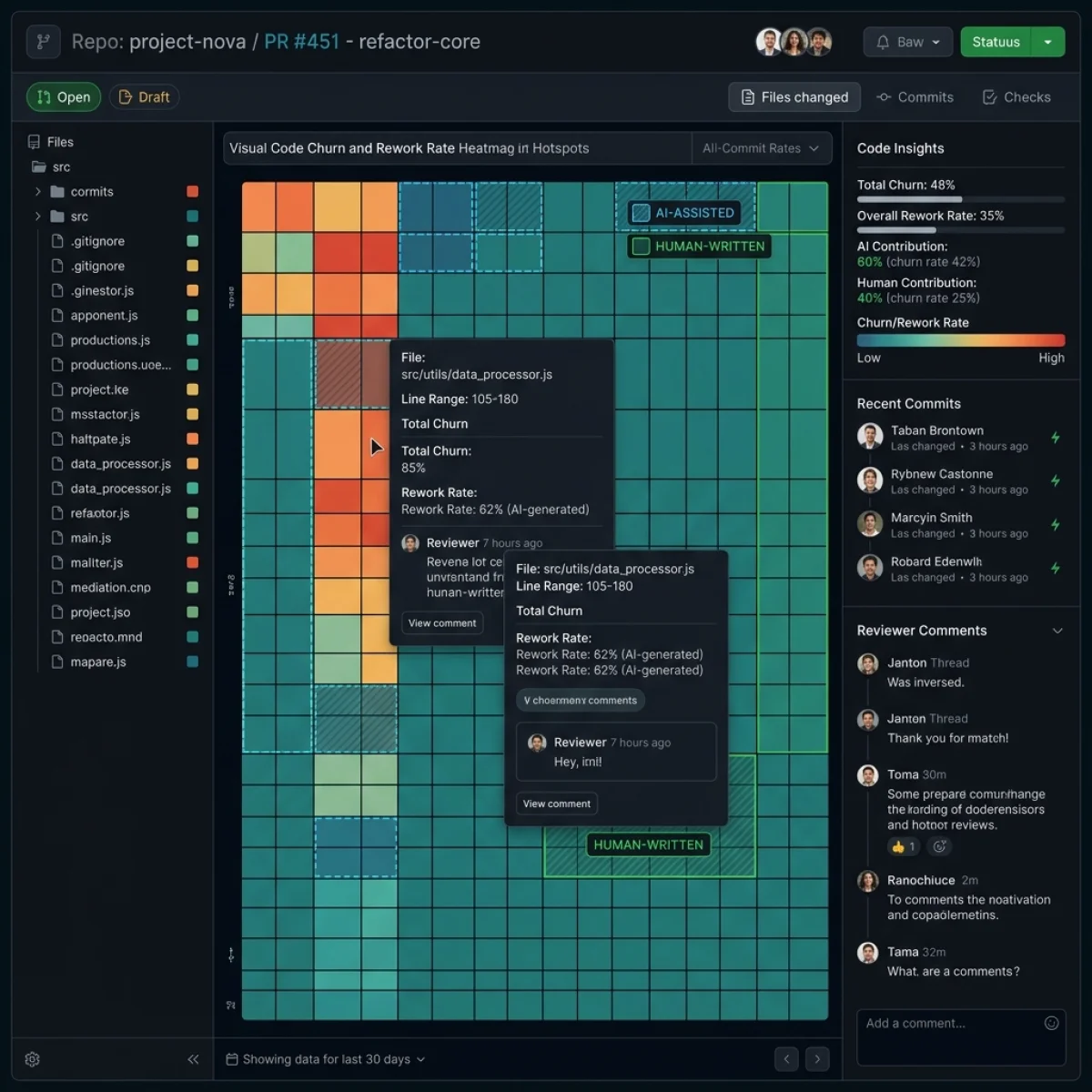
Task: Click thumbs-up reaction on Toma's comment
Action: pos(904,846)
